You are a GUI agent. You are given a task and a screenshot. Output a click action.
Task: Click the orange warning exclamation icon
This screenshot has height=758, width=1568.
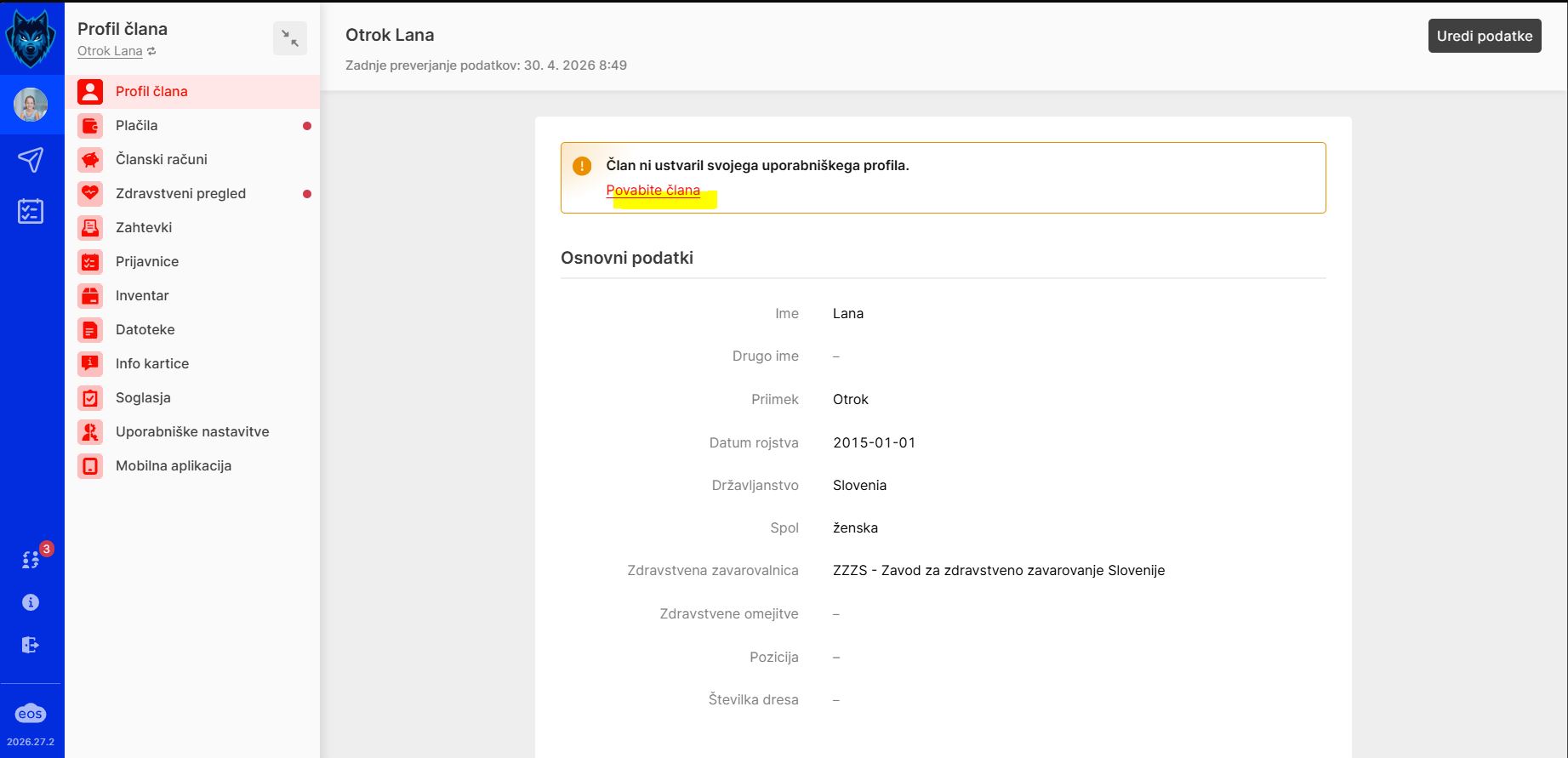[582, 166]
